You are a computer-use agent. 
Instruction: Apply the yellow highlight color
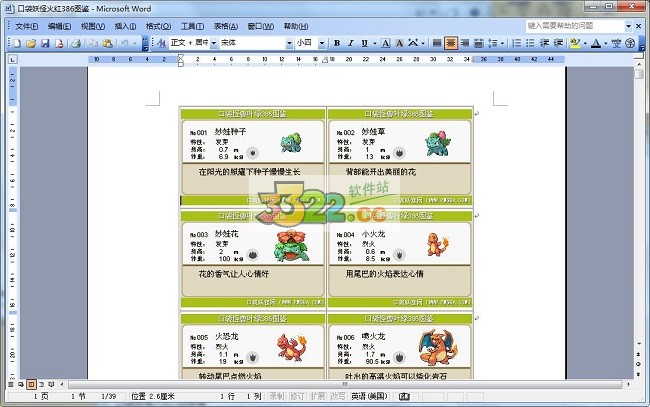(x=575, y=43)
